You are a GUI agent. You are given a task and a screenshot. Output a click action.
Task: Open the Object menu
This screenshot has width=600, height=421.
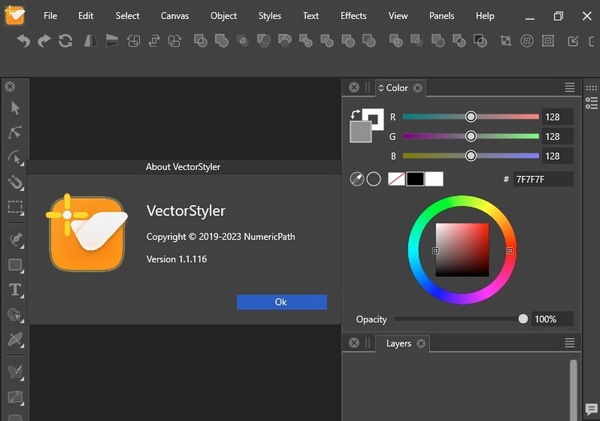pyautogui.click(x=223, y=16)
